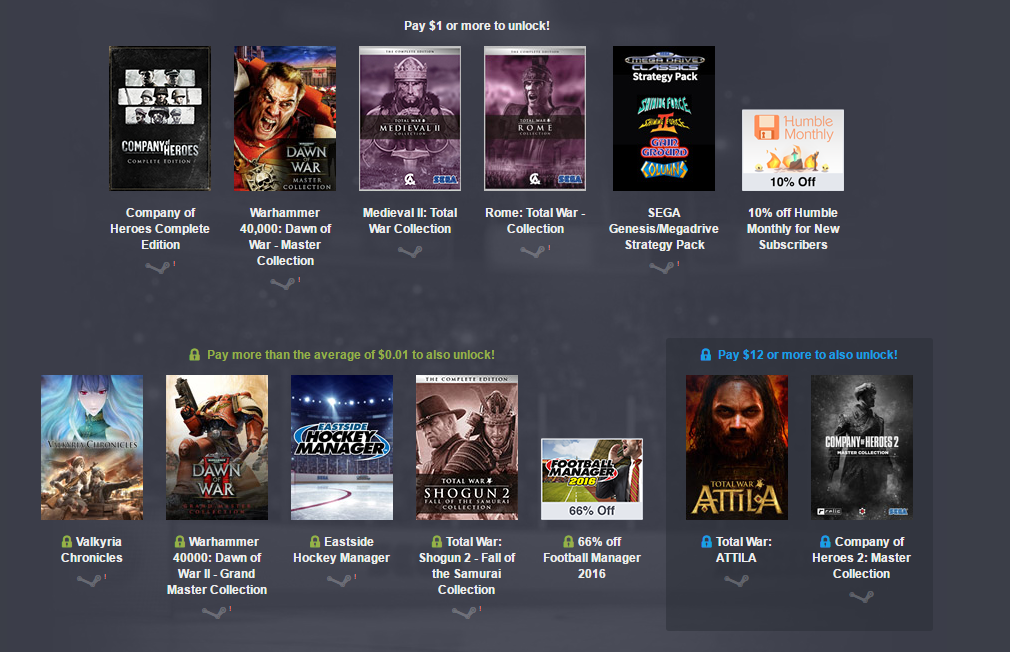
Task: Click Rome: Total War - Collection title
Action: click(x=535, y=220)
